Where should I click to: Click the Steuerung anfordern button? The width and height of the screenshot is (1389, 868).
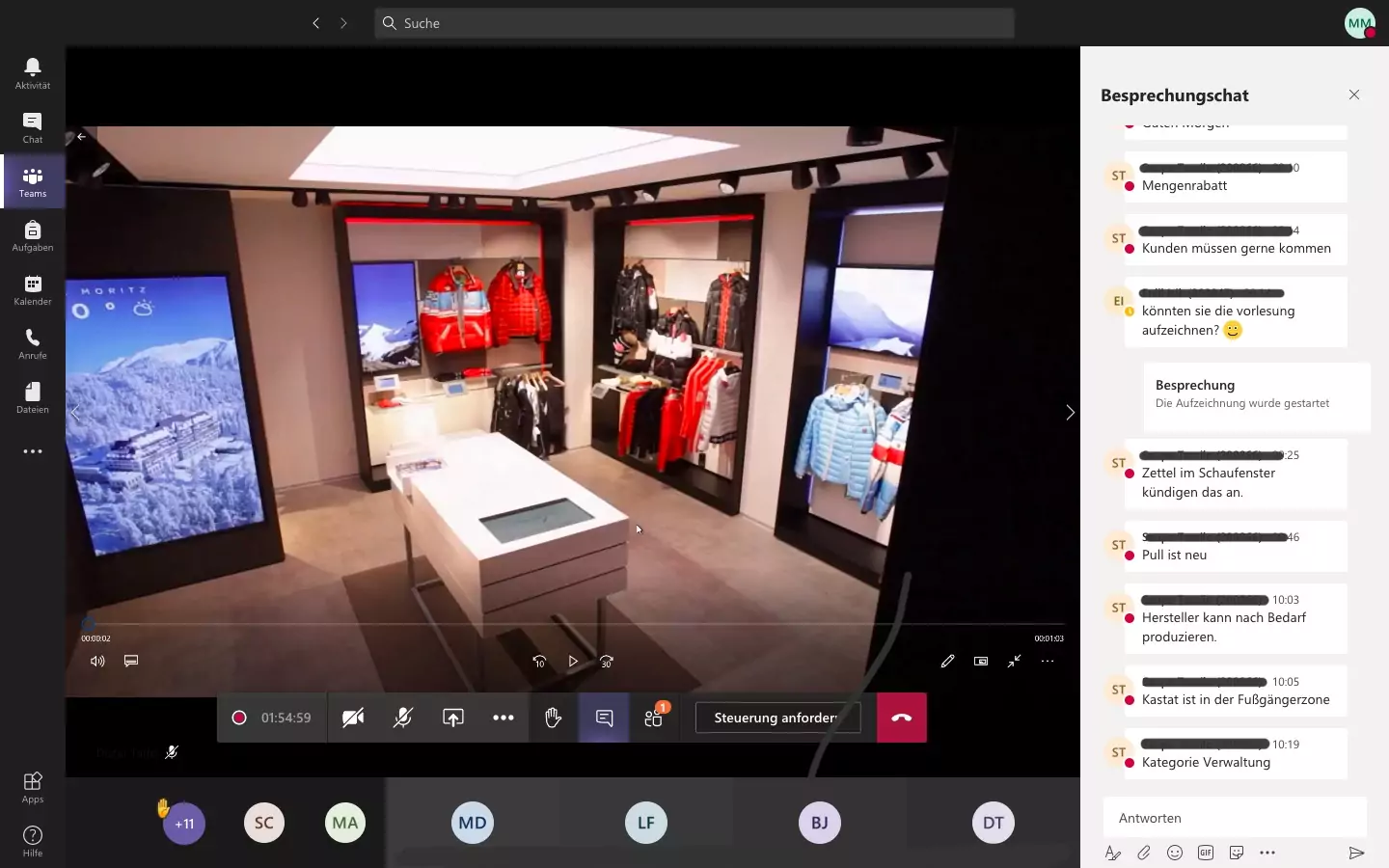(x=776, y=718)
